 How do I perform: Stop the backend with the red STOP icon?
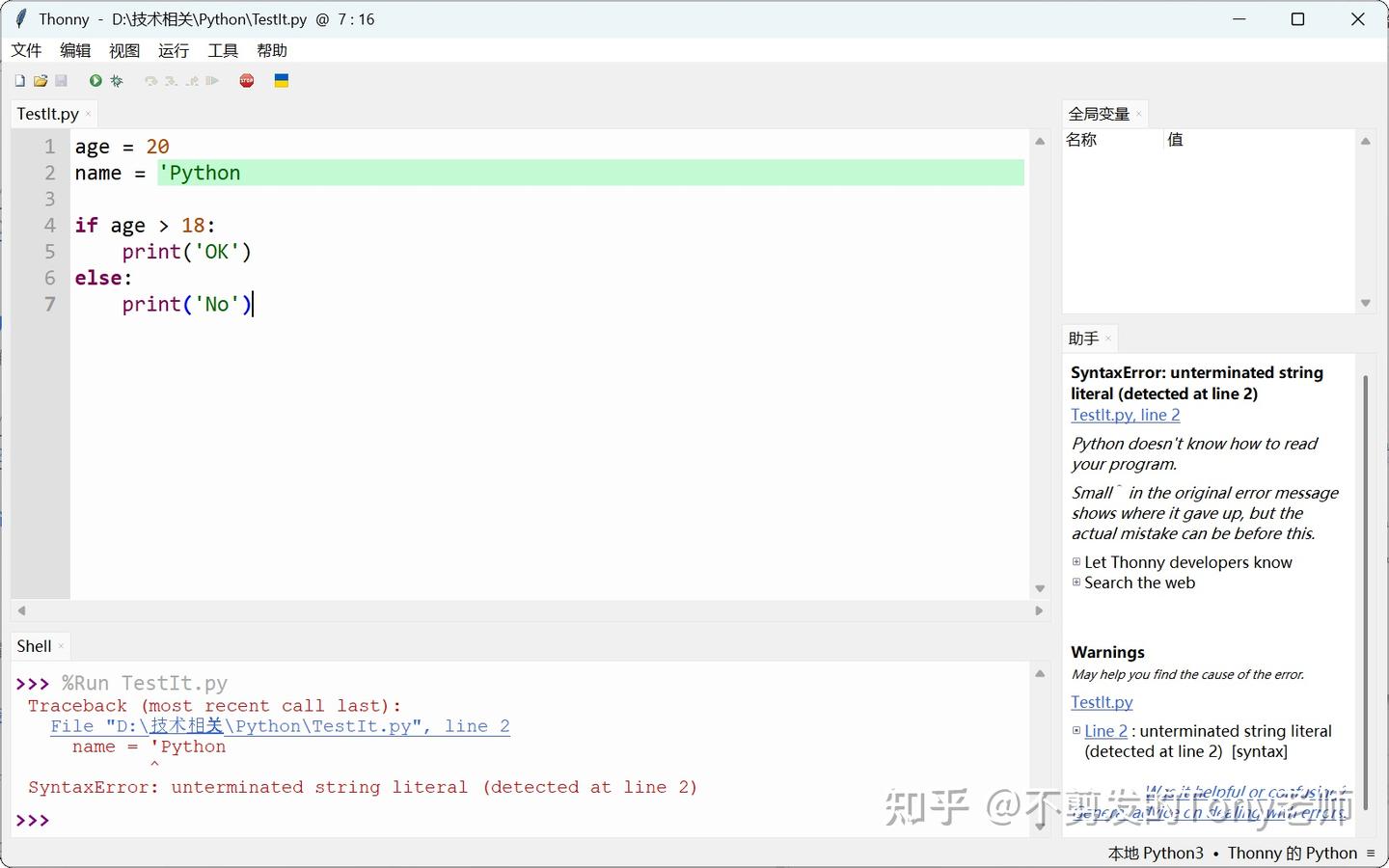pyautogui.click(x=247, y=81)
